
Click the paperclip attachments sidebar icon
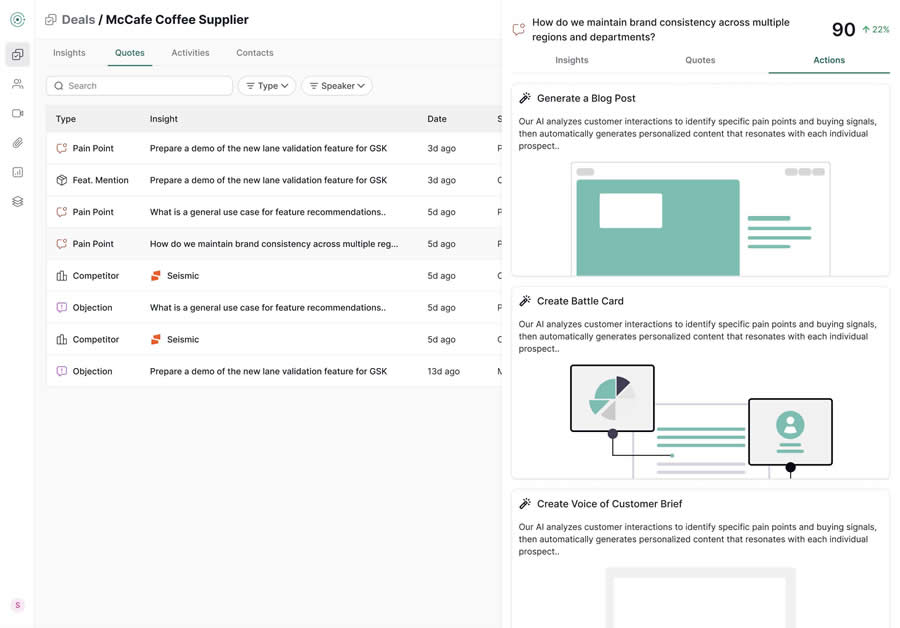(x=17, y=143)
